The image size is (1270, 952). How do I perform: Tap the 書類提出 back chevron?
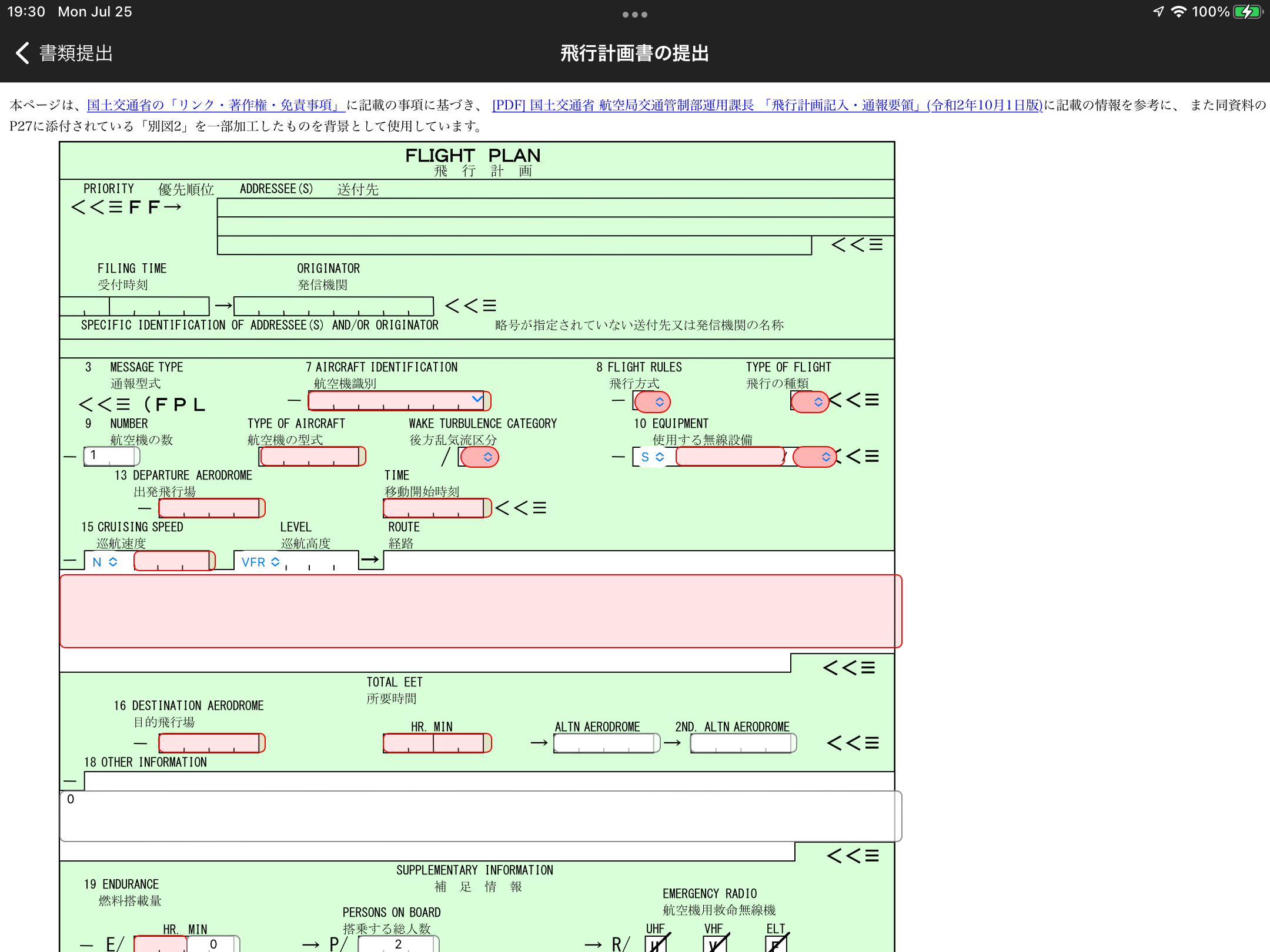pyautogui.click(x=24, y=53)
